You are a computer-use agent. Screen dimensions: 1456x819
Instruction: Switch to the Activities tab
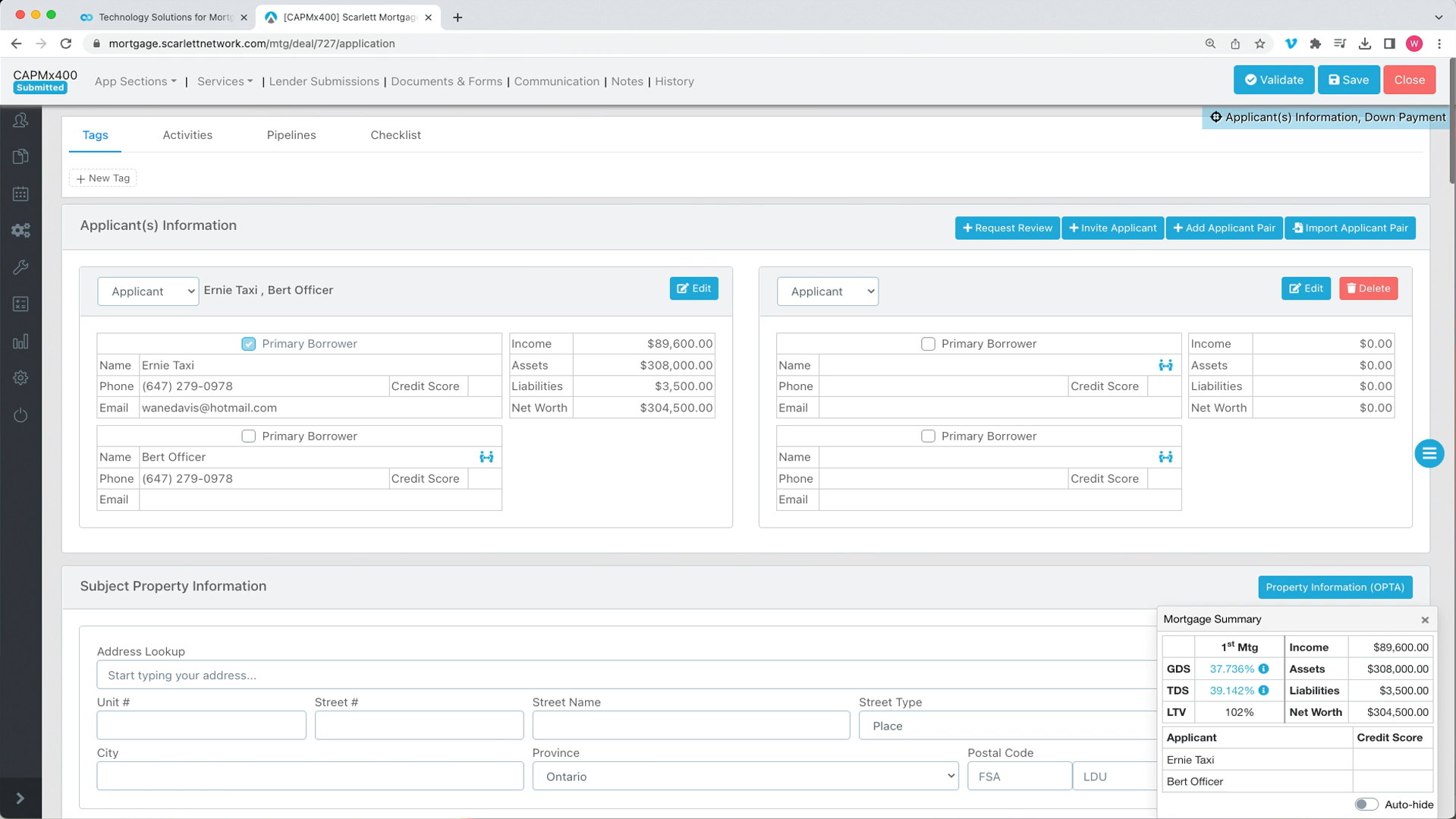point(187,135)
